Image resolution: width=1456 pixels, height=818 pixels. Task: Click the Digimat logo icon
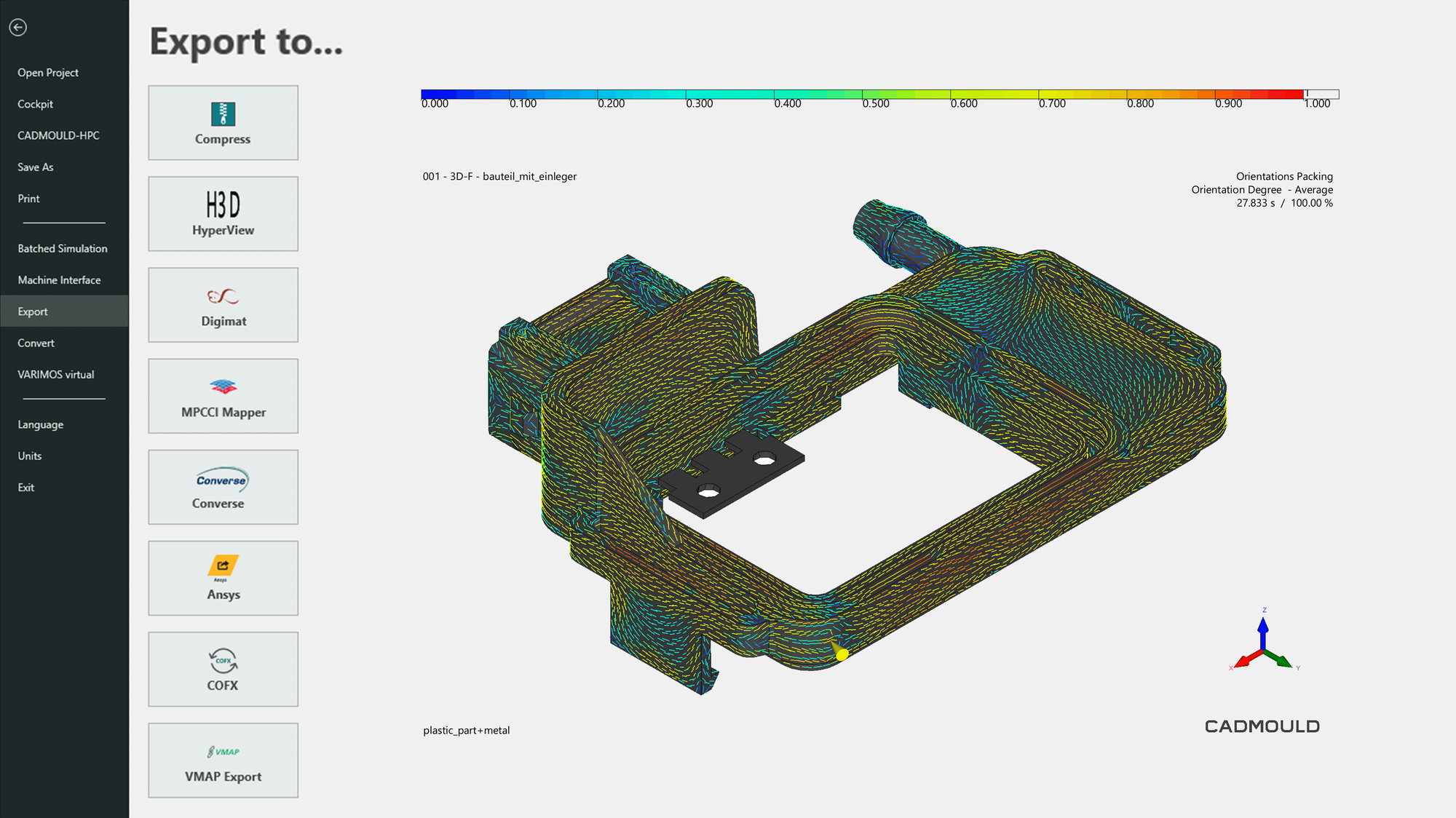point(223,296)
